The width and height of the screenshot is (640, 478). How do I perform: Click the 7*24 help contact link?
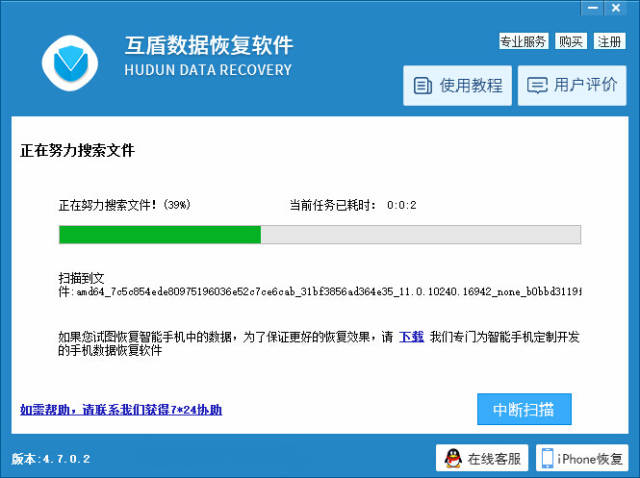(x=121, y=409)
